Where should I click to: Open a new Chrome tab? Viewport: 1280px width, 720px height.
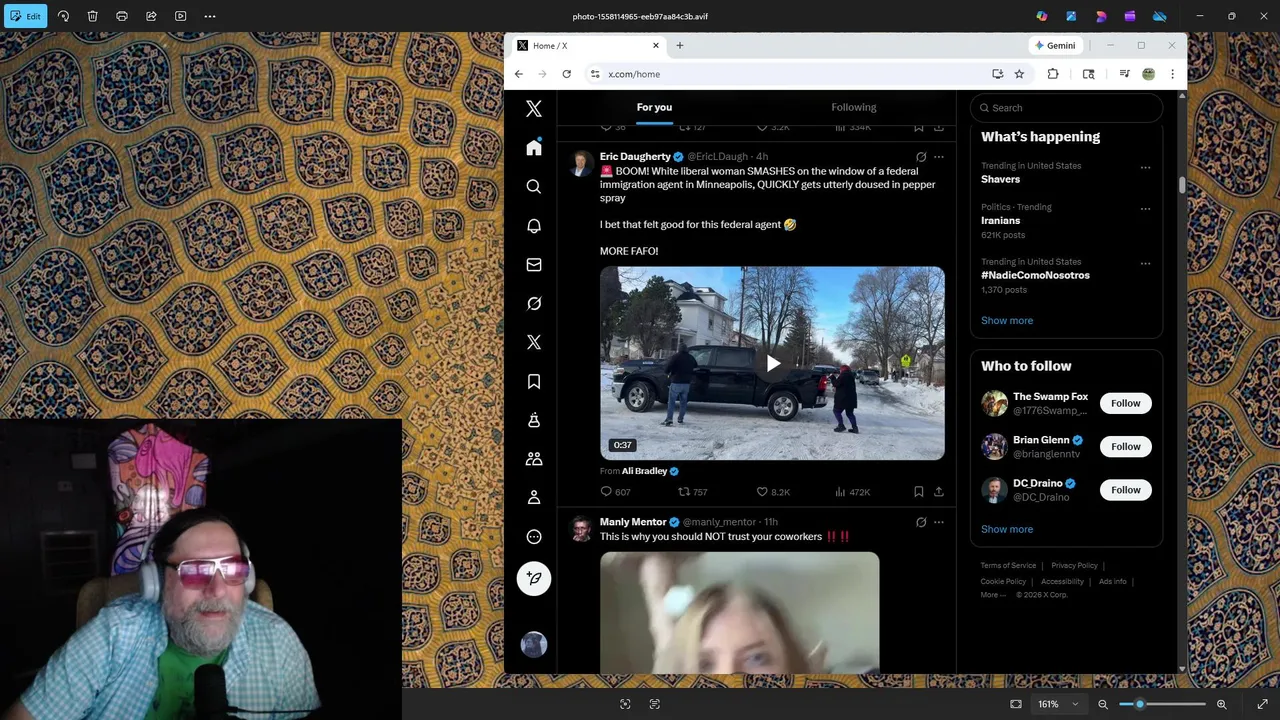pyautogui.click(x=680, y=45)
